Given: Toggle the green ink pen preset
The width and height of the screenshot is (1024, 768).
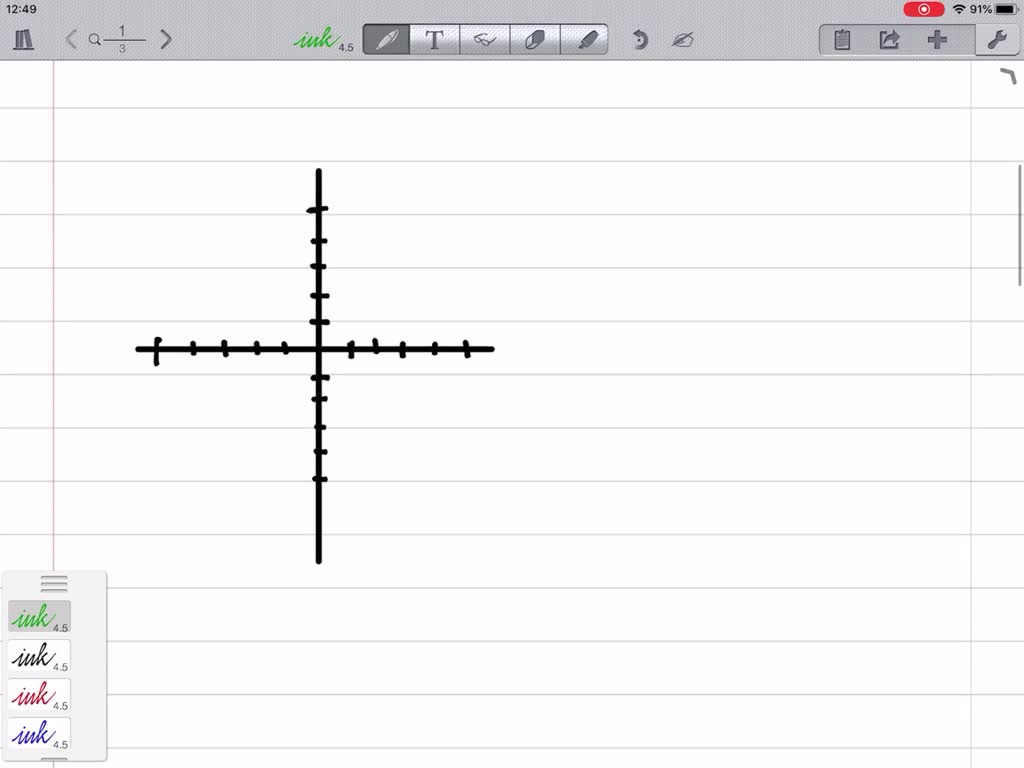Looking at the screenshot, I should pos(38,616).
